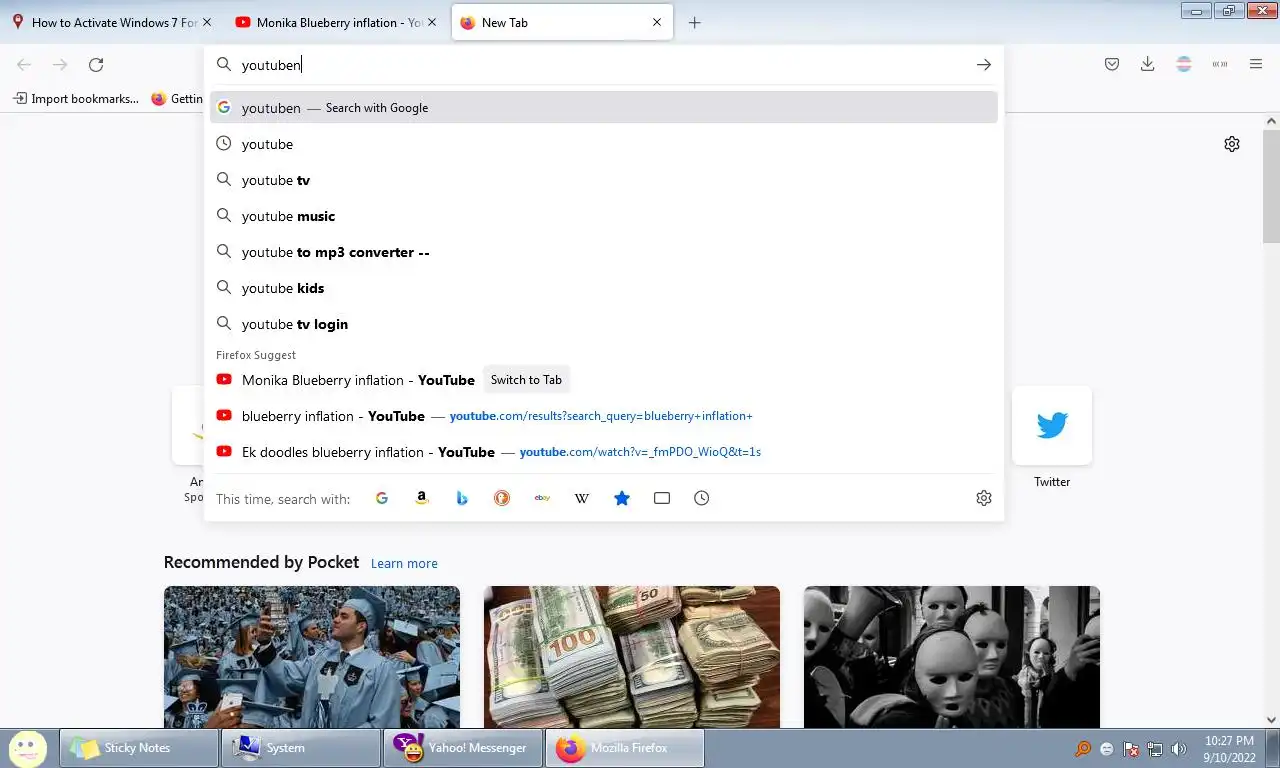Close the Monika Blueberry inflation tab
The height and width of the screenshot is (768, 1280).
click(432, 22)
